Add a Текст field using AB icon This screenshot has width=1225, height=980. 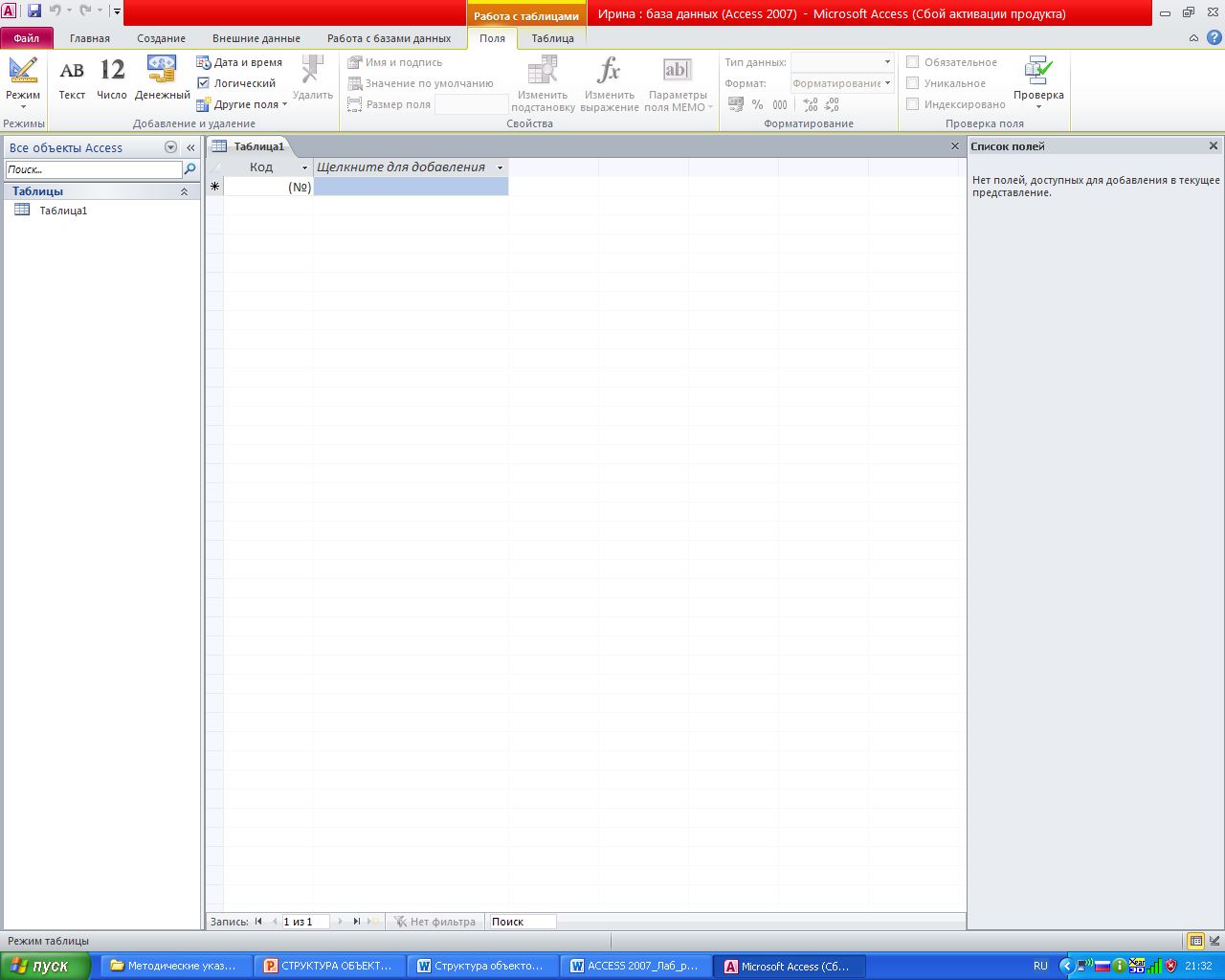[x=72, y=78]
